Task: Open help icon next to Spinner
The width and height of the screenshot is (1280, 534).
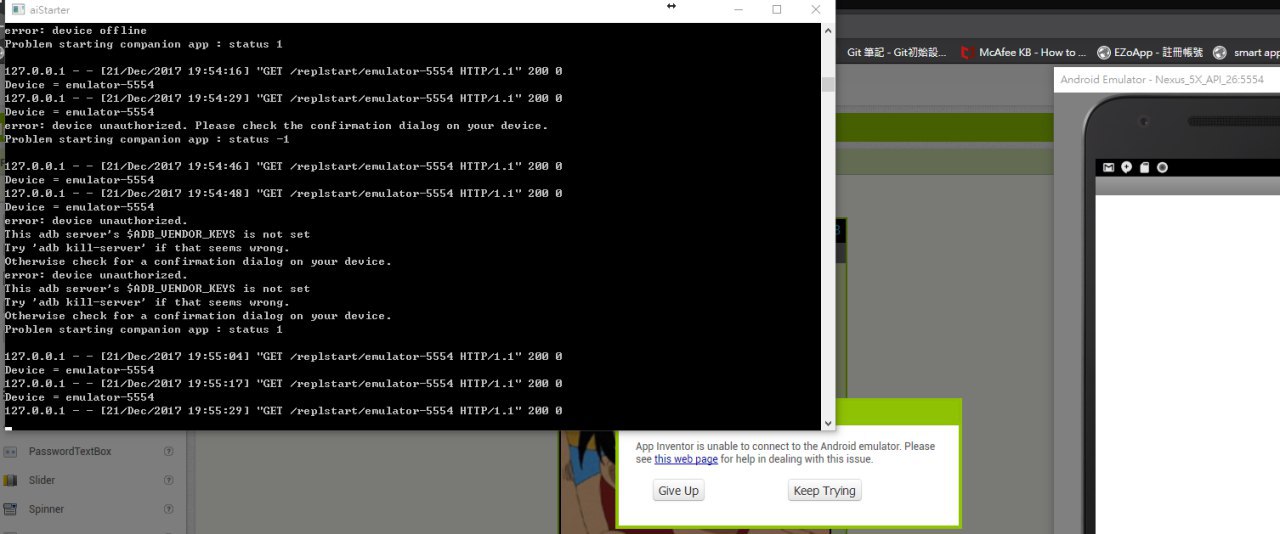Action: point(169,510)
